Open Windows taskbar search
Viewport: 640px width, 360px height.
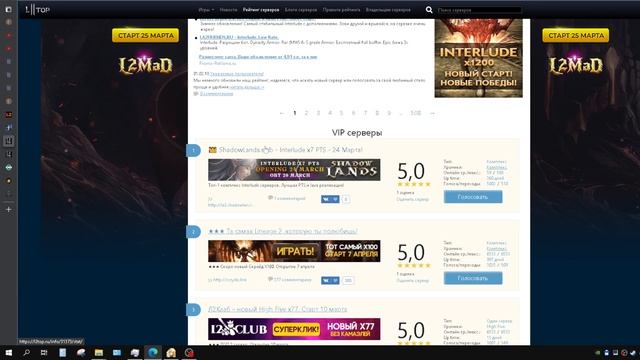[x=27, y=353]
